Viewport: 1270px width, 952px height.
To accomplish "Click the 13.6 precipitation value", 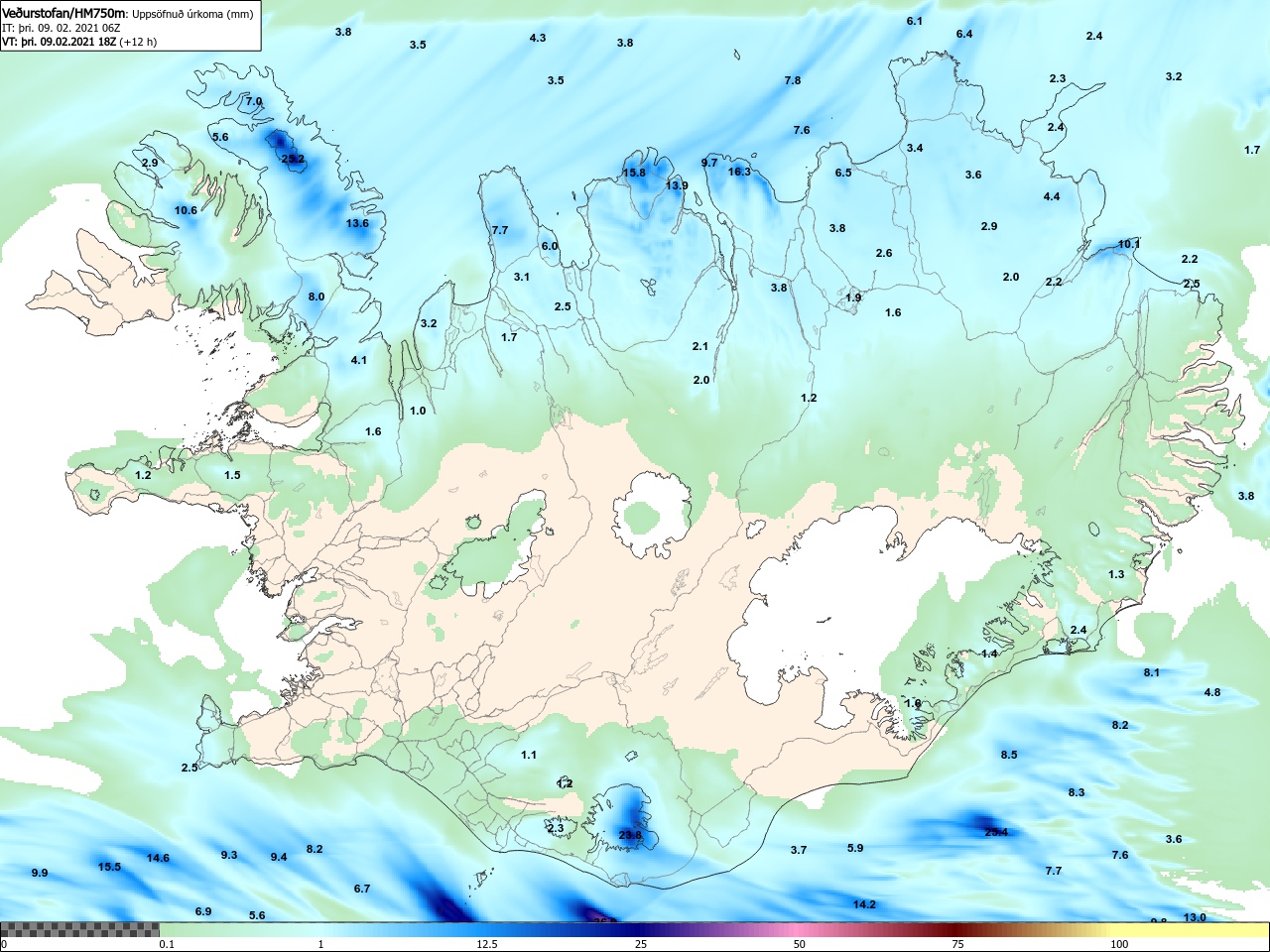I will pyautogui.click(x=357, y=223).
